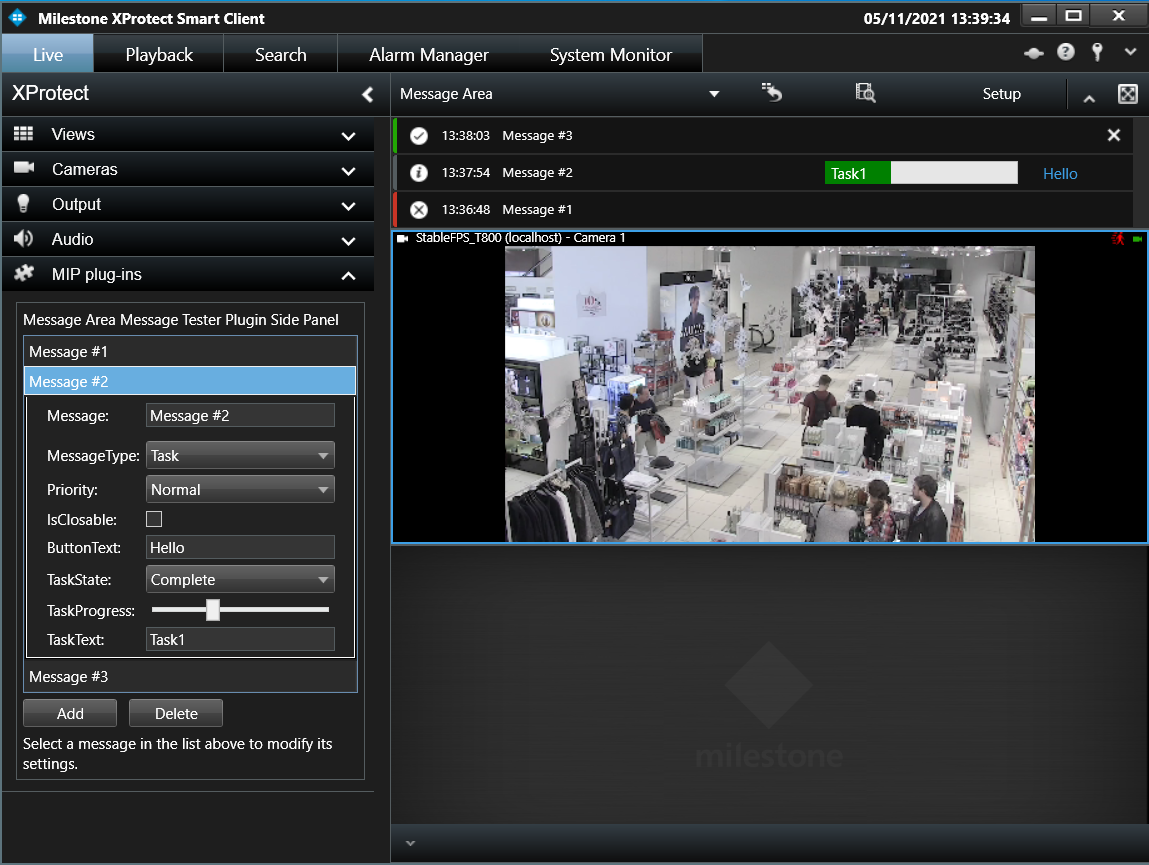The width and height of the screenshot is (1149, 865).
Task: Click the info icon of Message #2
Action: pos(418,172)
